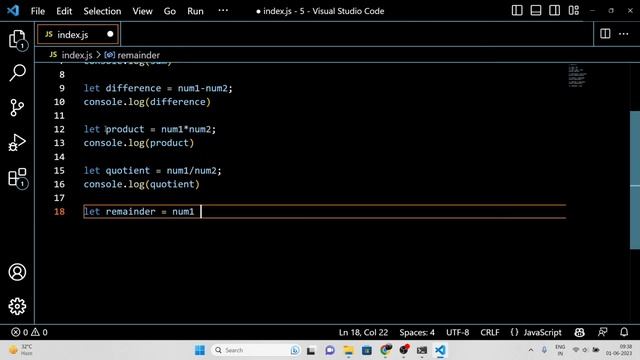Screen dimensions: 640x360
Task: Click the unsaved dot on index.js tab
Action: (110, 34)
